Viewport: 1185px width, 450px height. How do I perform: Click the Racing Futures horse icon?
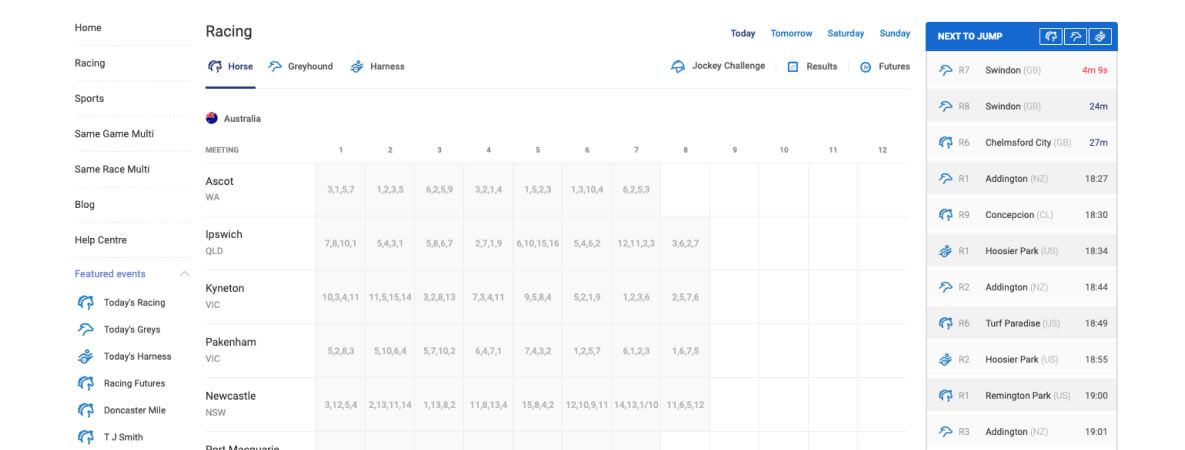85,383
